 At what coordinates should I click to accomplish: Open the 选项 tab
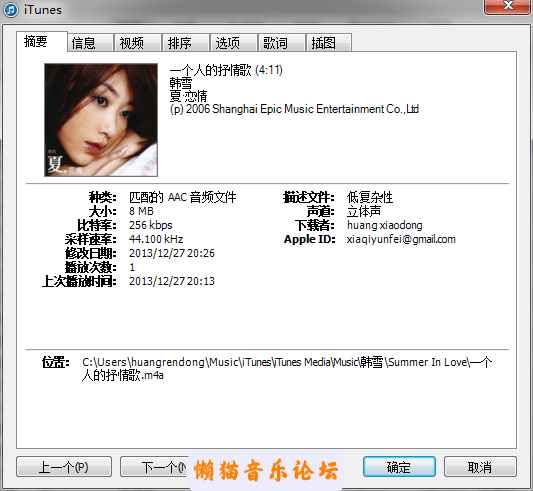234,43
